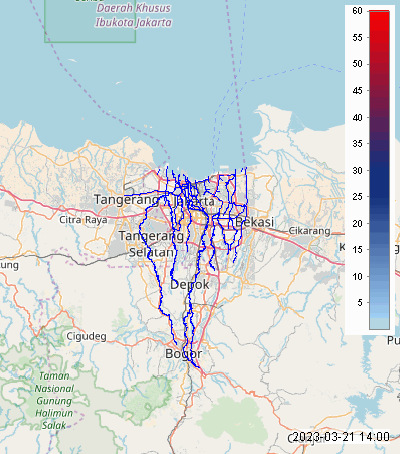Click the Jakarta city label

(x=194, y=202)
